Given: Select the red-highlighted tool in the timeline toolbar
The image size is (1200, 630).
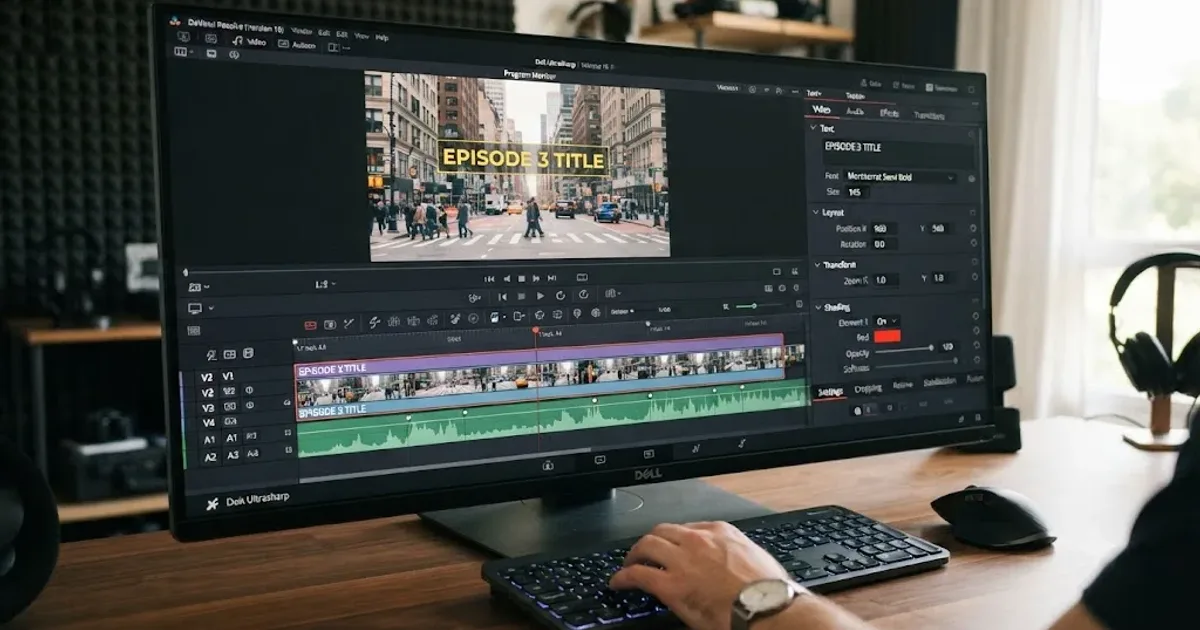Looking at the screenshot, I should tap(310, 324).
